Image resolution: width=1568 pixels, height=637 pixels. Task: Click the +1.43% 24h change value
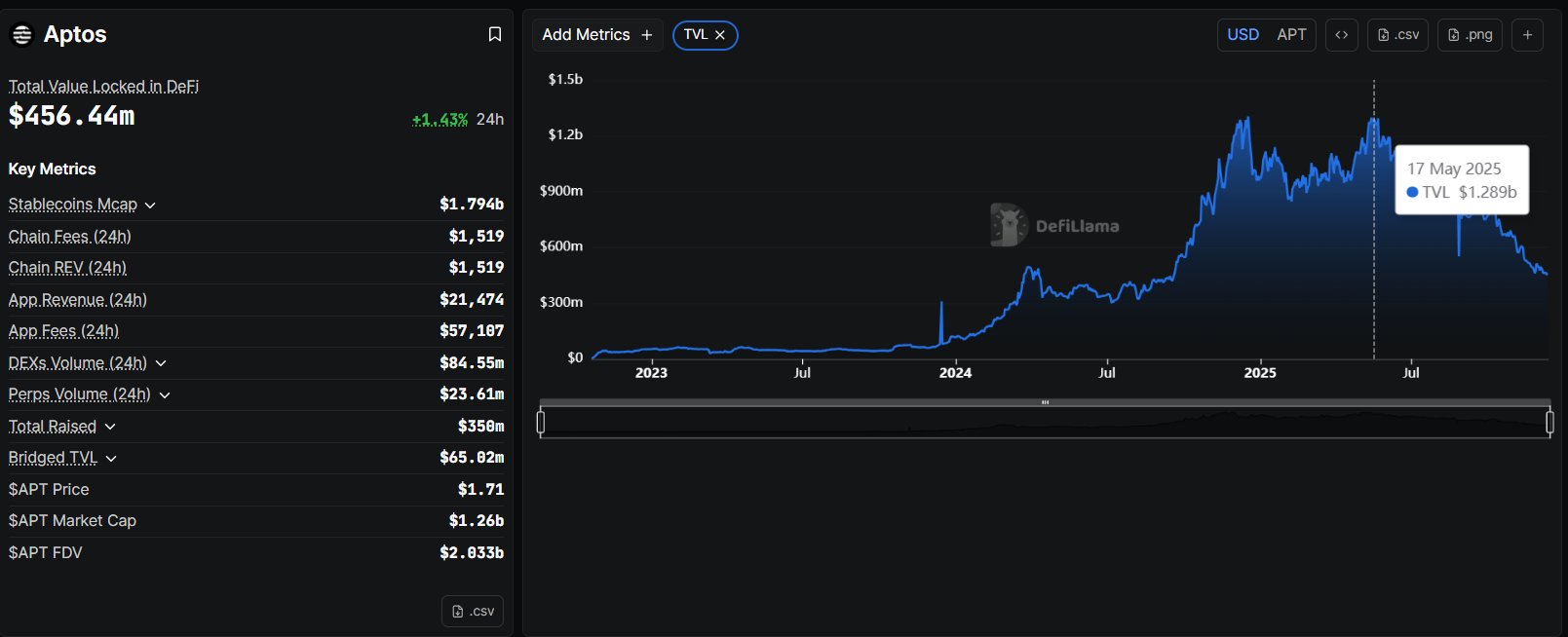point(440,120)
